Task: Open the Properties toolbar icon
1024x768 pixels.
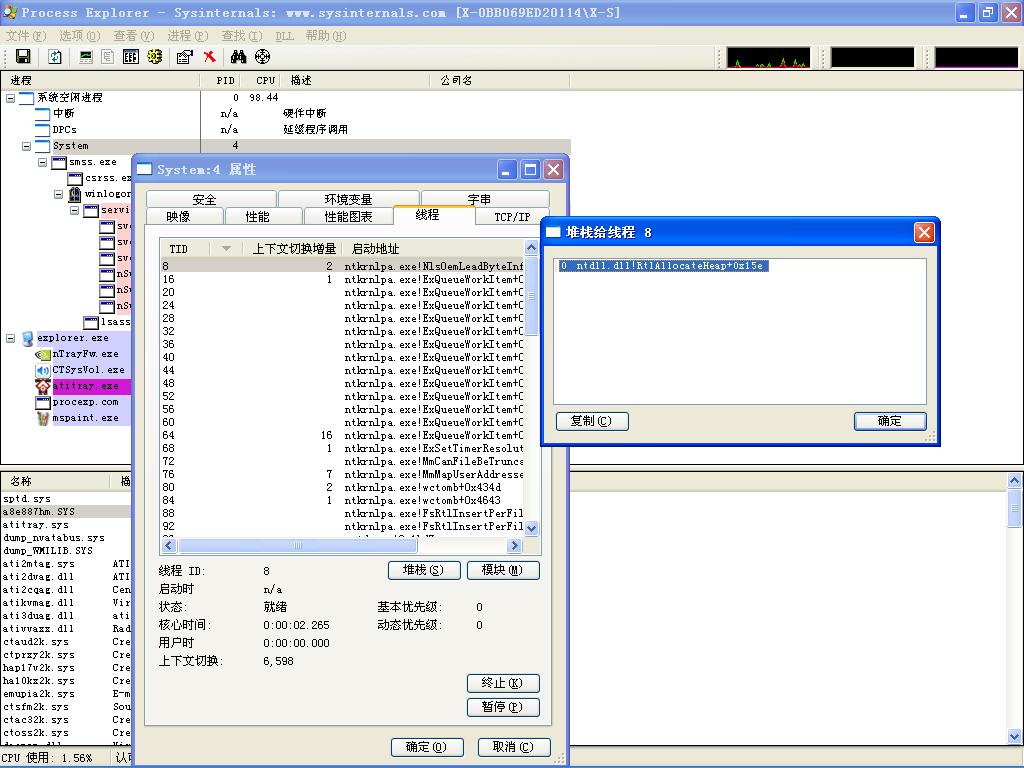Action: tap(185, 57)
